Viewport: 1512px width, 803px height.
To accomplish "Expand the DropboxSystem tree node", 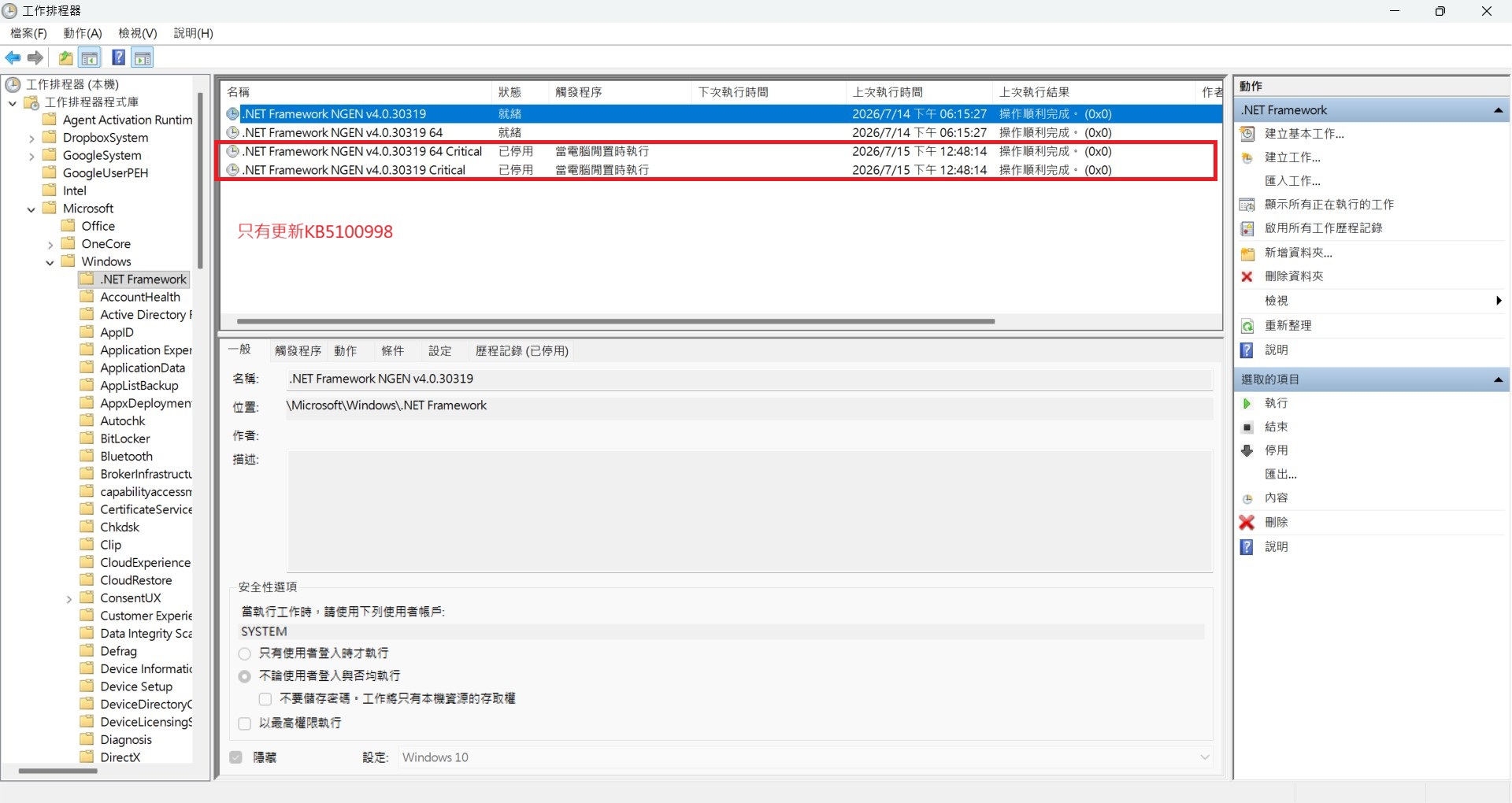I will (31, 138).
